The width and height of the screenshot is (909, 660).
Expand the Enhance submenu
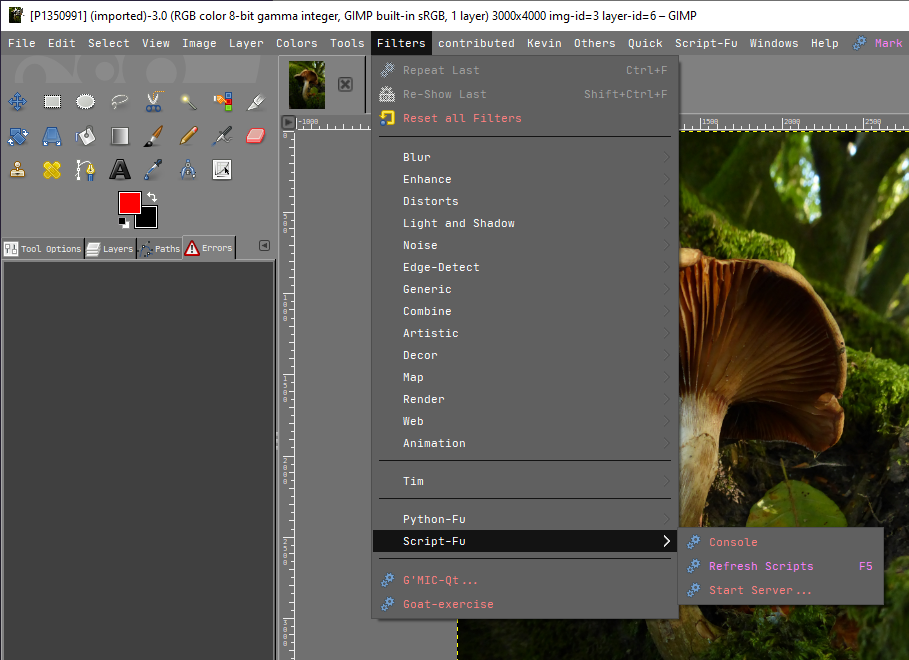pos(525,179)
